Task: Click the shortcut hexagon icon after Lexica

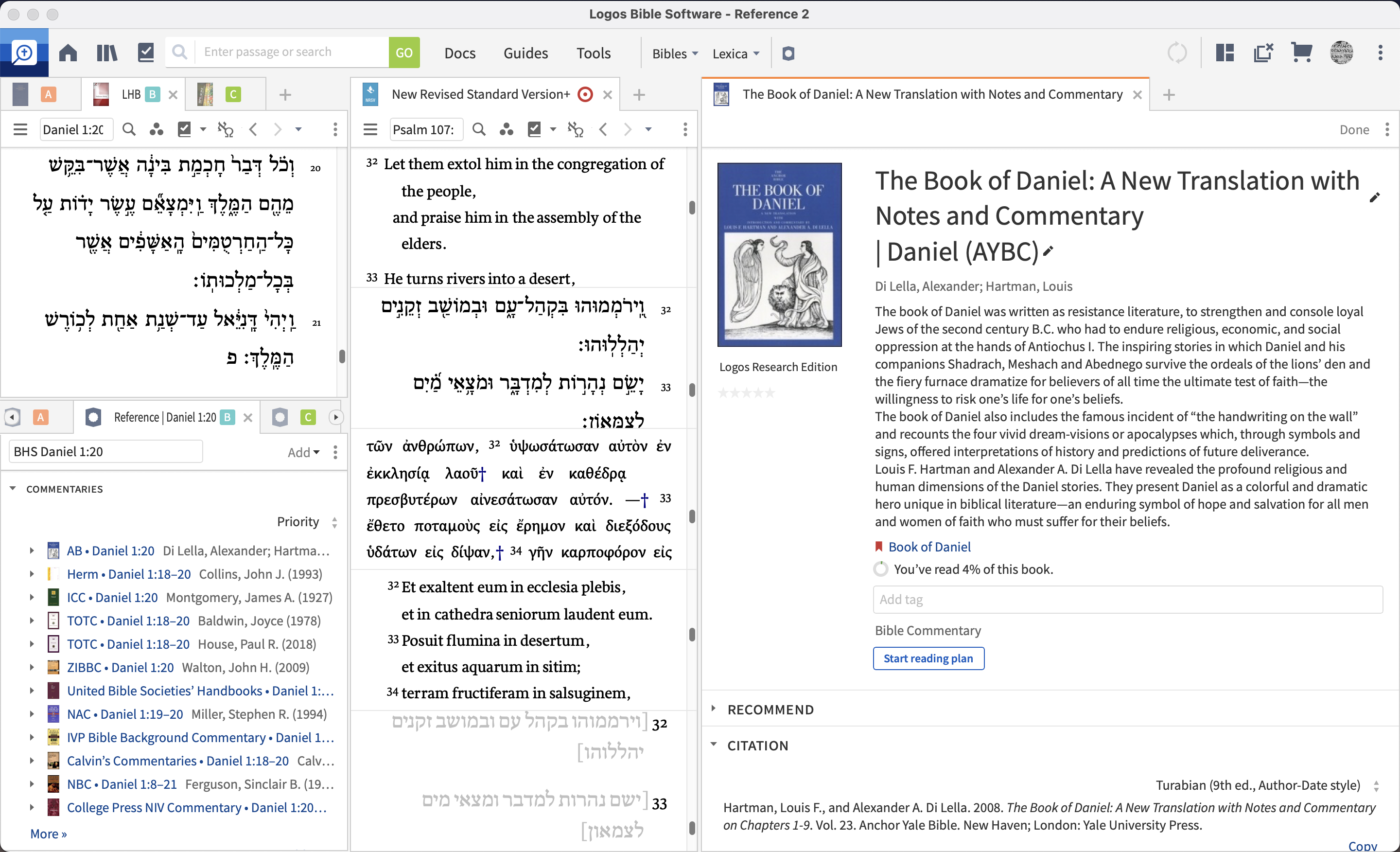Action: point(788,53)
